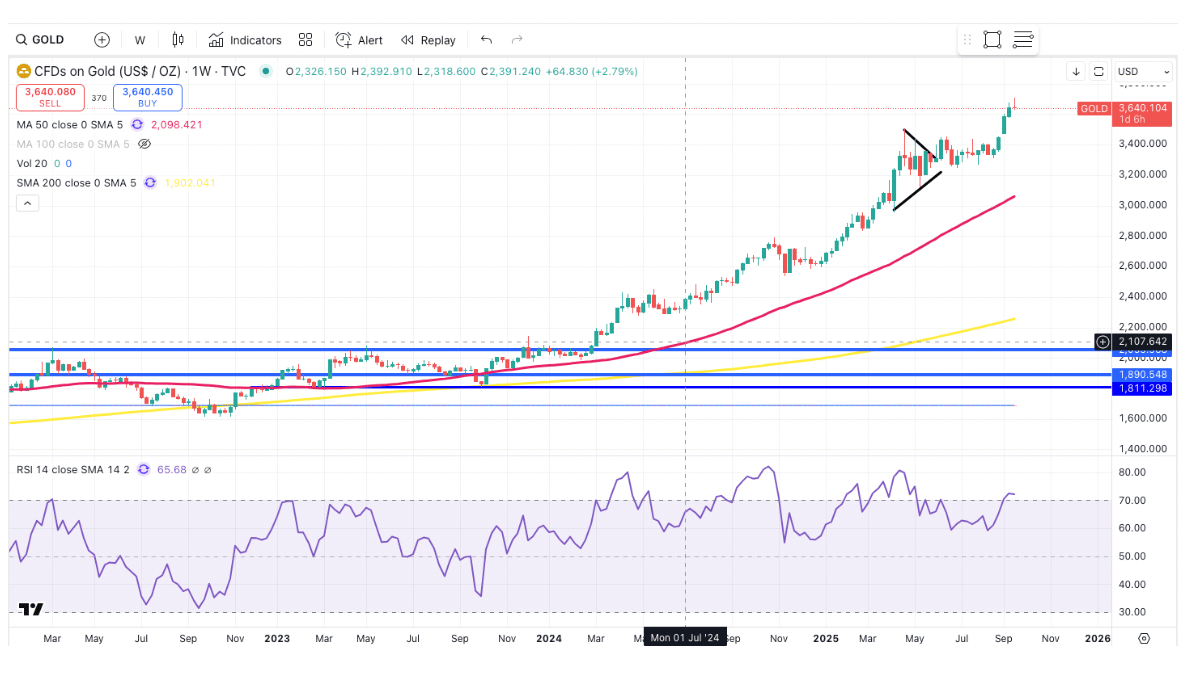Click the fullscreen frame icon near USD
Screen dimensions: 1184x682
click(x=1098, y=72)
